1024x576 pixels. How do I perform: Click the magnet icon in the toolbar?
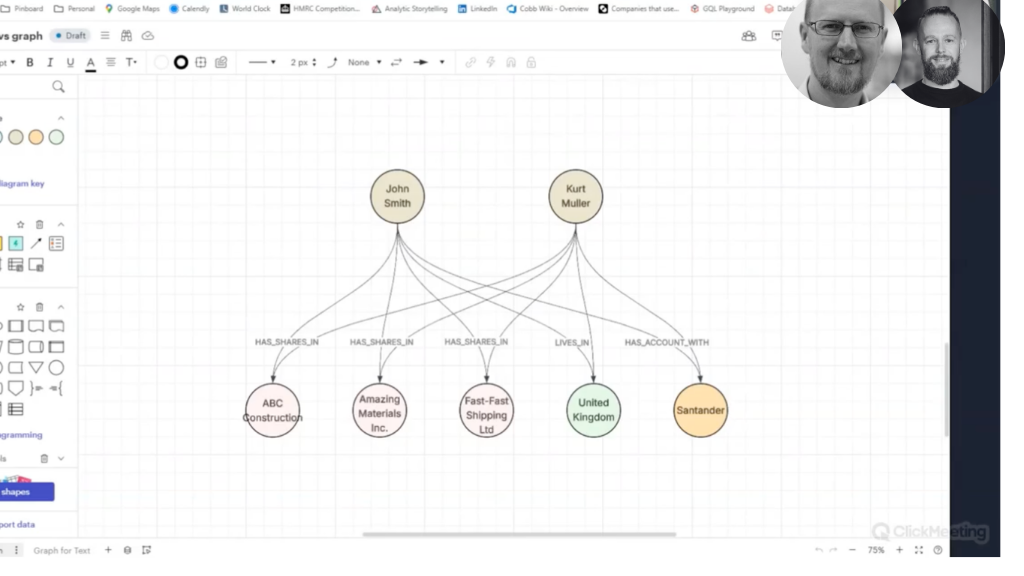point(511,62)
